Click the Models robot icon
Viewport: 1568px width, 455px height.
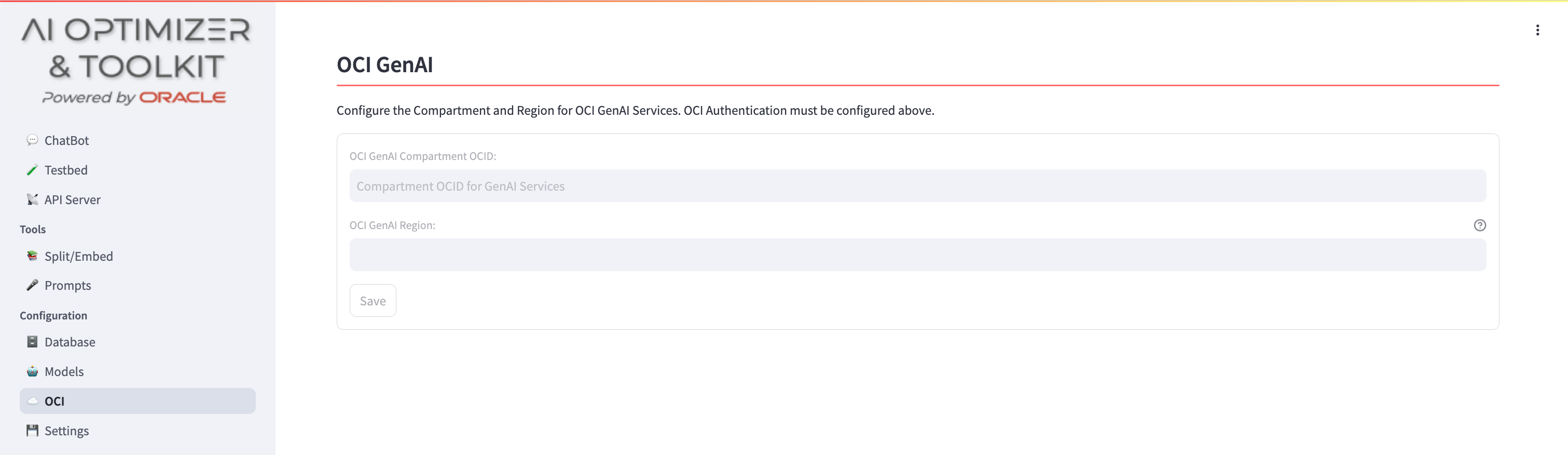click(32, 371)
